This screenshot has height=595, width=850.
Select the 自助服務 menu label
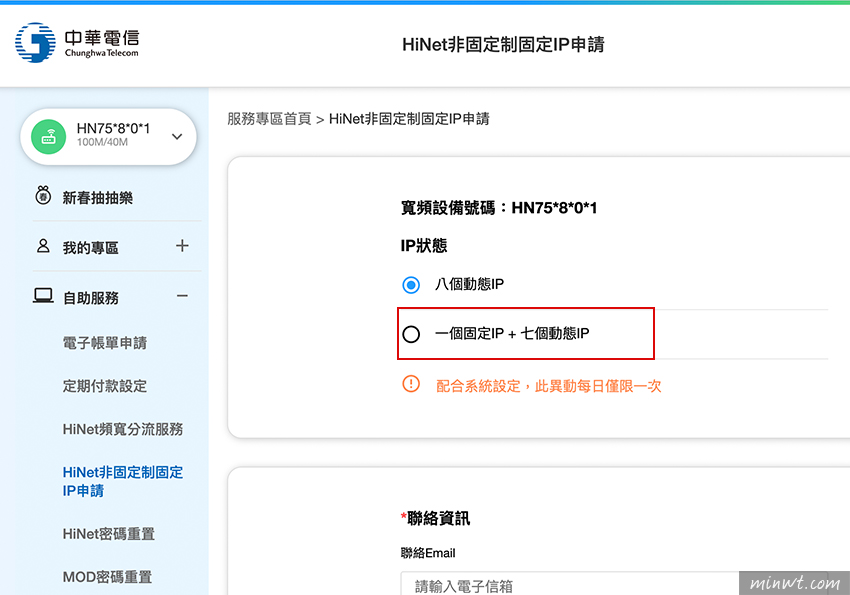tap(91, 298)
